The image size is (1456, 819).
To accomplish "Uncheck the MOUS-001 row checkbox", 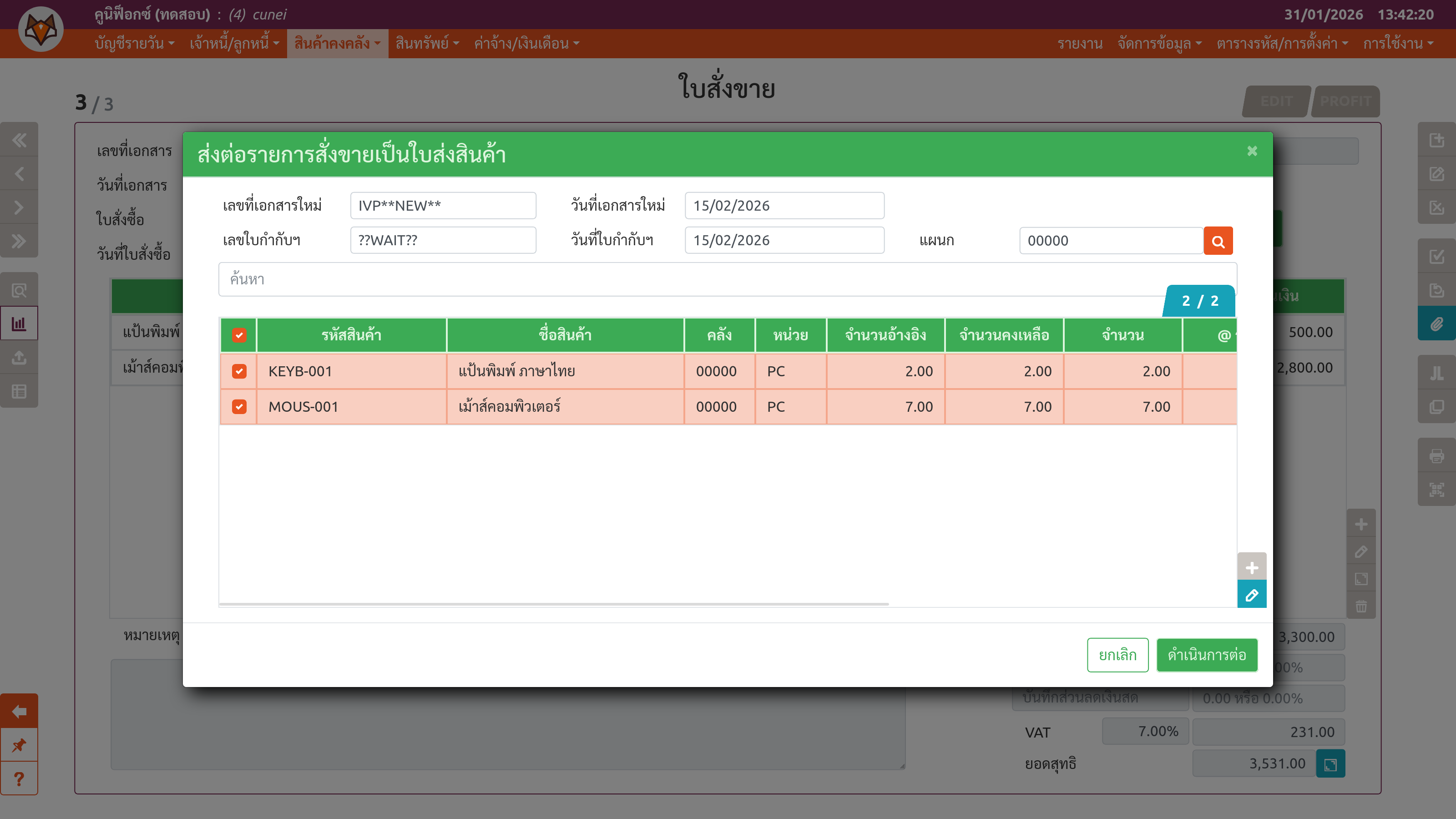I will point(239,407).
